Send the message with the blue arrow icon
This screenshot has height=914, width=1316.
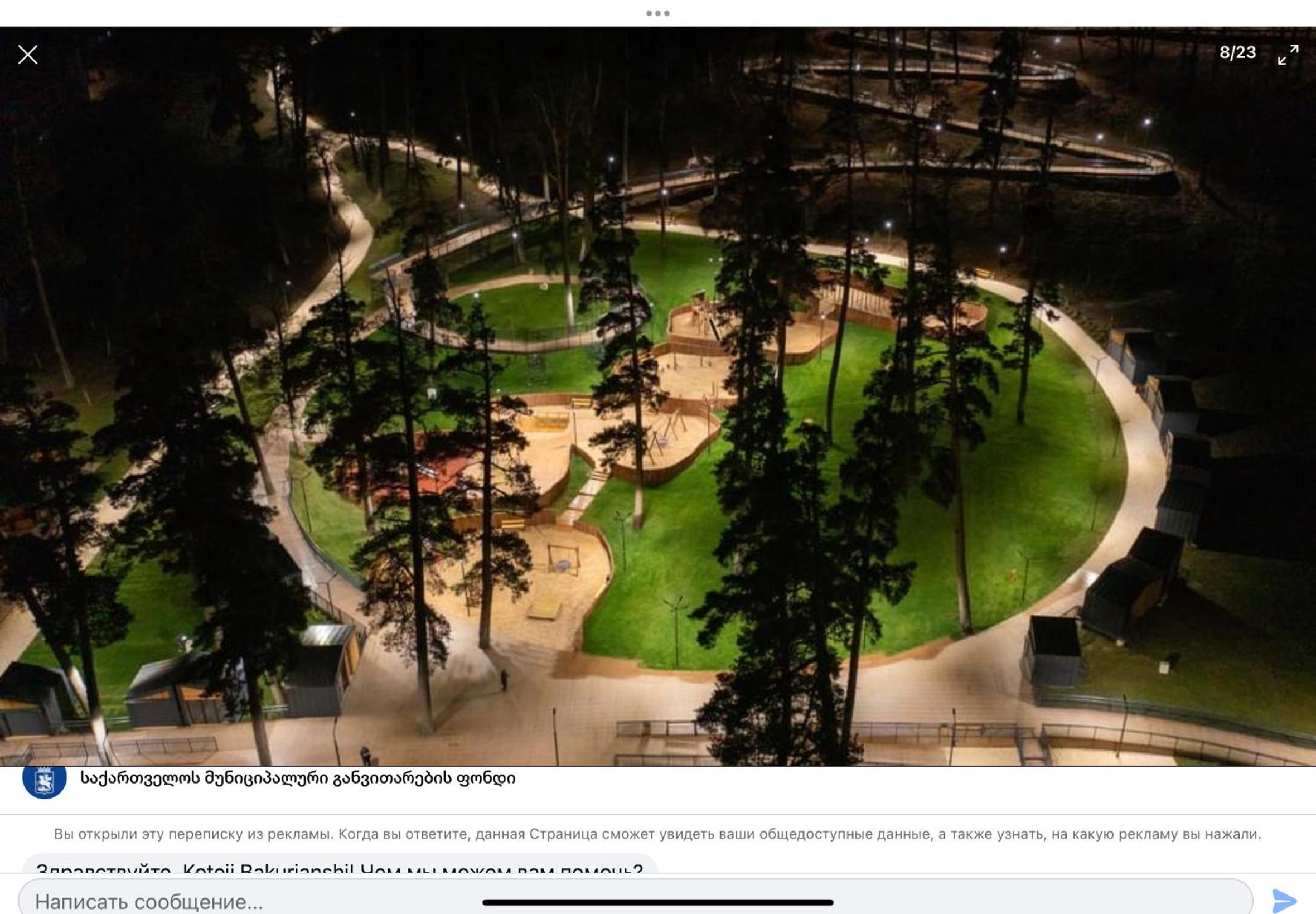(1285, 901)
